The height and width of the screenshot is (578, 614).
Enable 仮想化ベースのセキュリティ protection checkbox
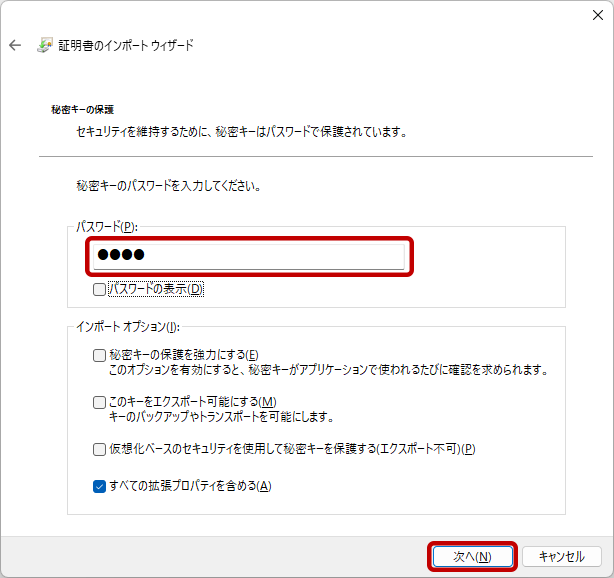tap(99, 449)
